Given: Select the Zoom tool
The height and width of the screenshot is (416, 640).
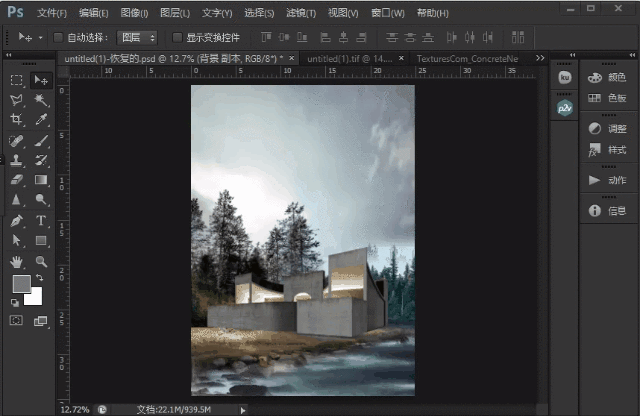Looking at the screenshot, I should [x=41, y=262].
